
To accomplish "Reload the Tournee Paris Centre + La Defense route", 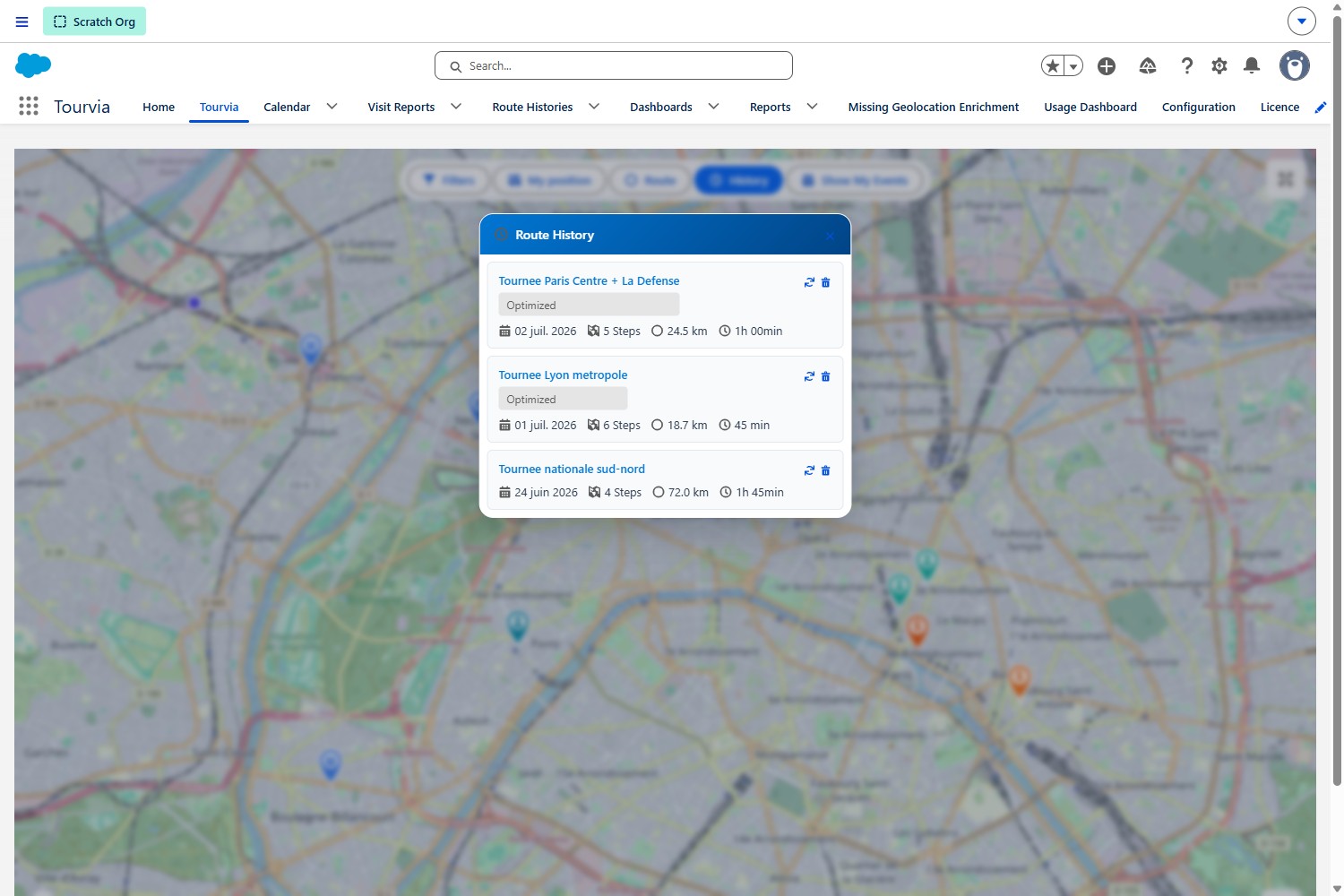I will (x=809, y=282).
